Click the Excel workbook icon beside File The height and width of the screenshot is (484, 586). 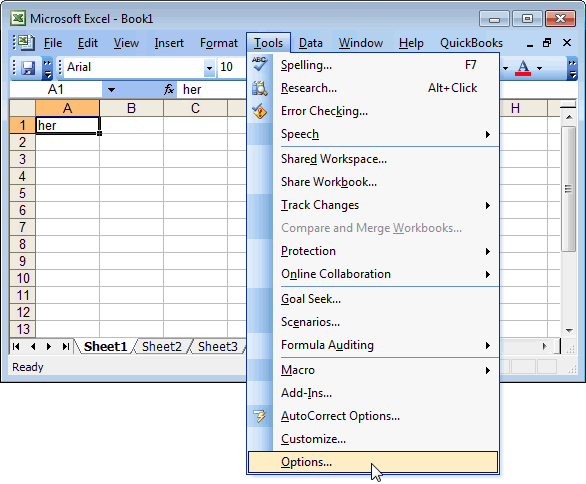tap(26, 43)
